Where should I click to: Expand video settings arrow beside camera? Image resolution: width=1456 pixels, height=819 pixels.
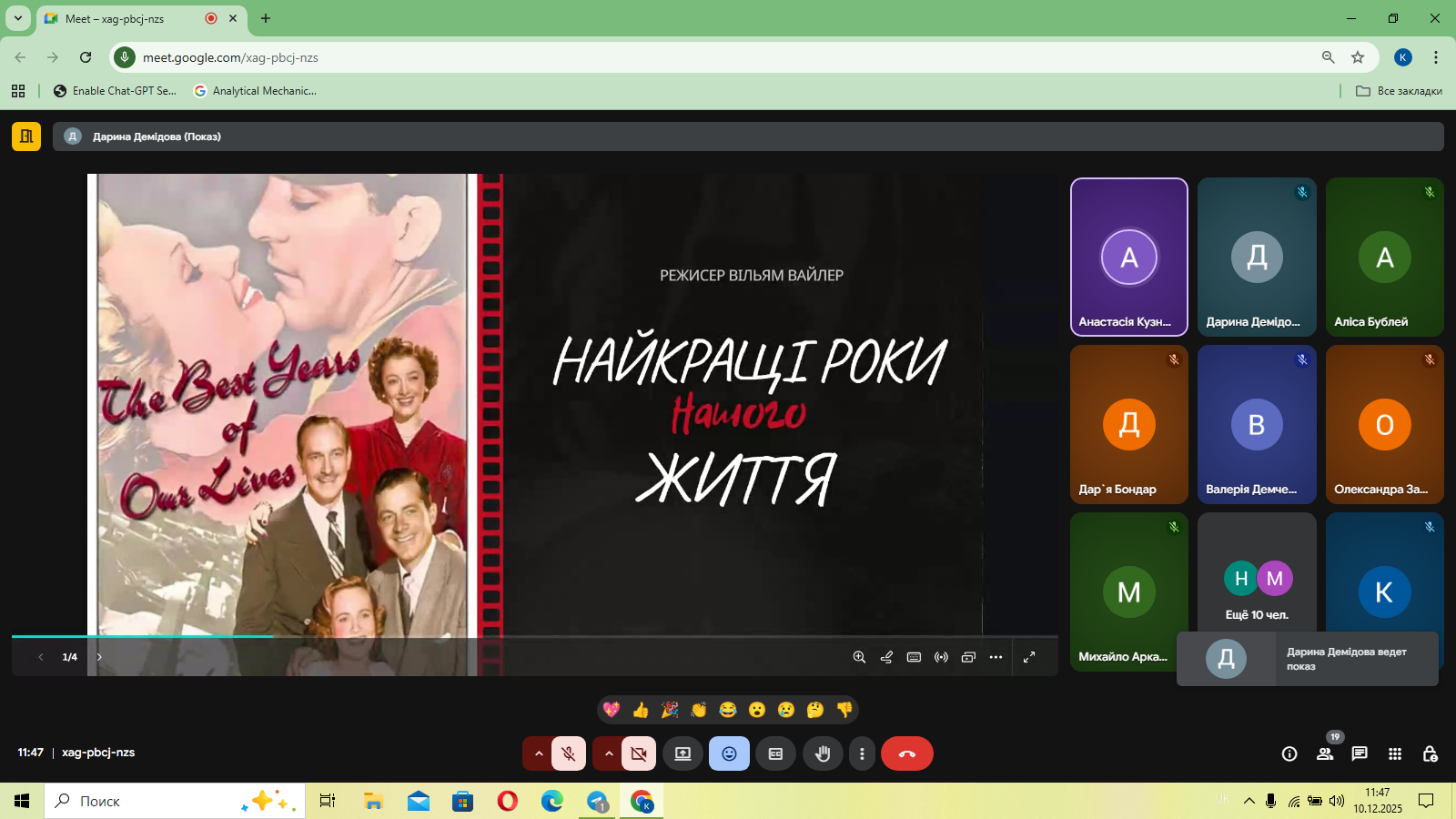[x=608, y=753]
